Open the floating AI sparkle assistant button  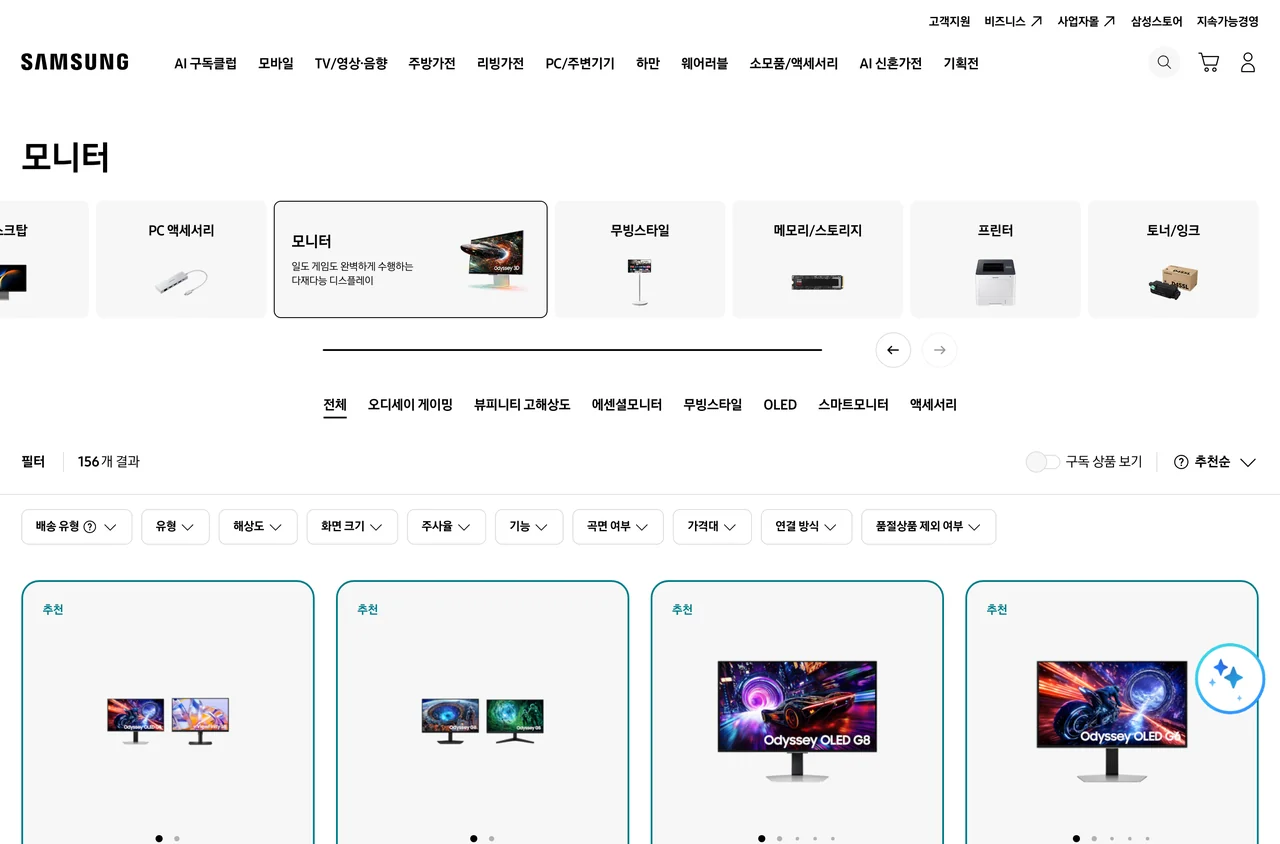tap(1230, 678)
